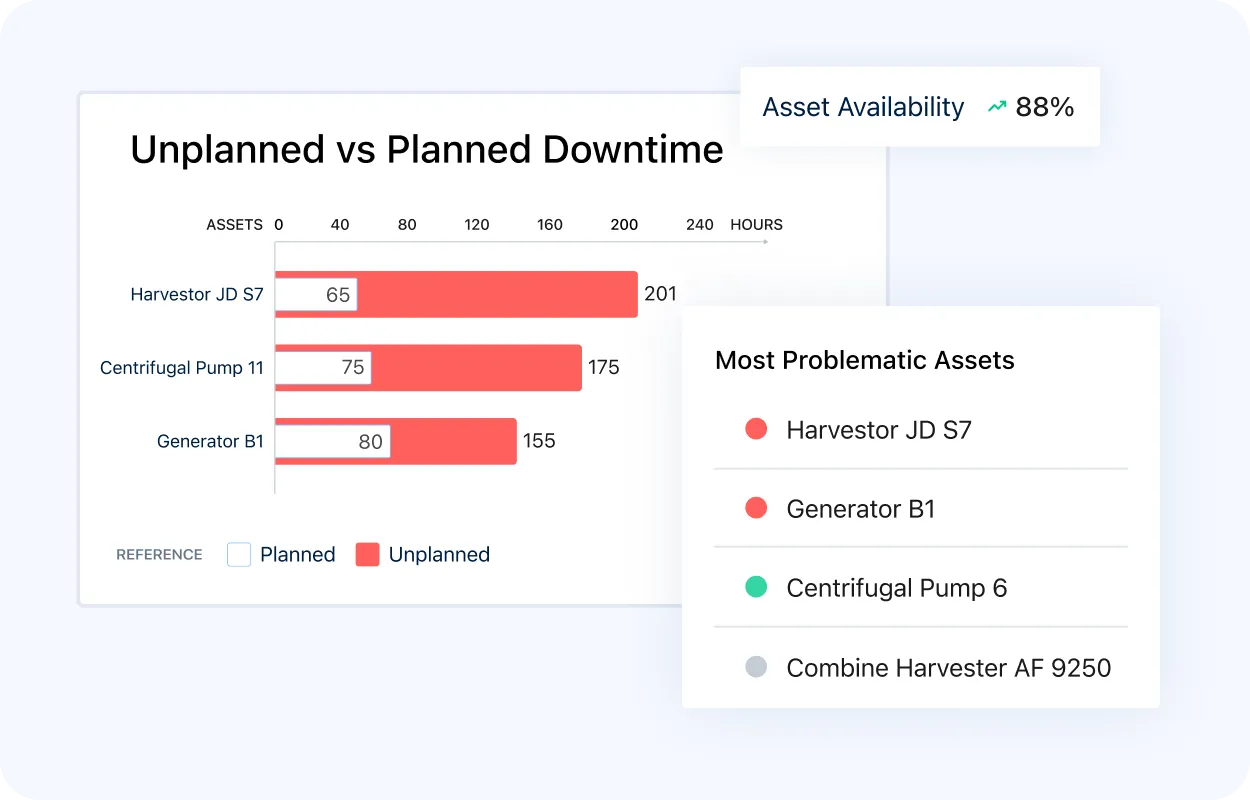Click the Harvestor JD S7 planned bar showing 65
1250x800 pixels.
click(316, 294)
